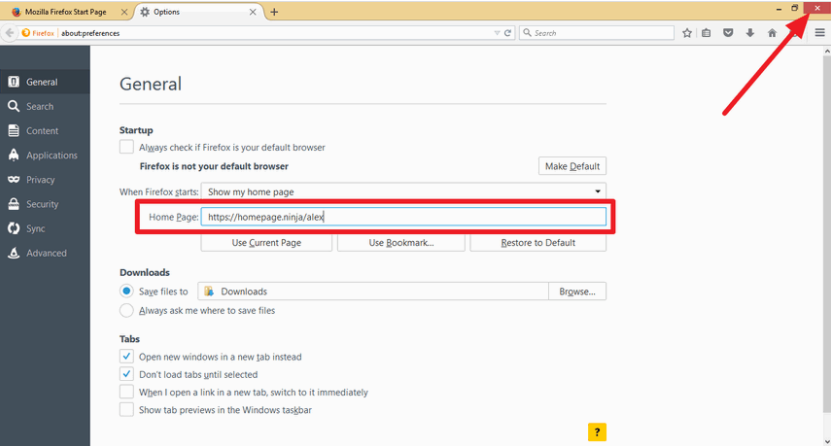Select the Options tab
The height and width of the screenshot is (446, 831).
coord(199,12)
